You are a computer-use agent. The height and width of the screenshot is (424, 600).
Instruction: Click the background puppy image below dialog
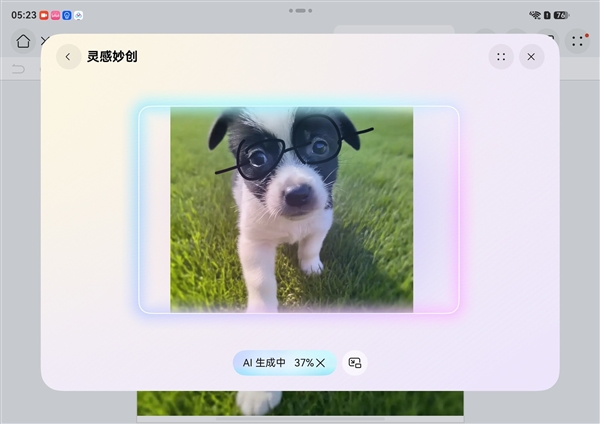300,403
